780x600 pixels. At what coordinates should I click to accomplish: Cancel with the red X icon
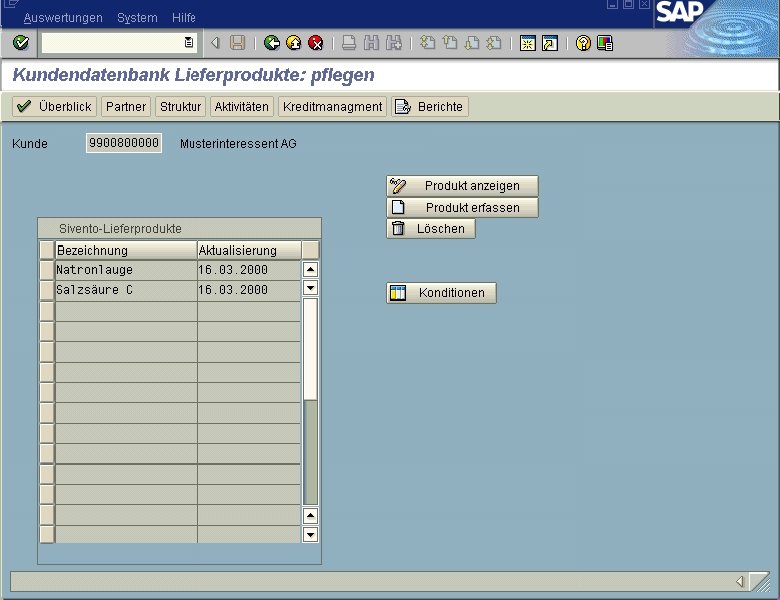click(315, 43)
